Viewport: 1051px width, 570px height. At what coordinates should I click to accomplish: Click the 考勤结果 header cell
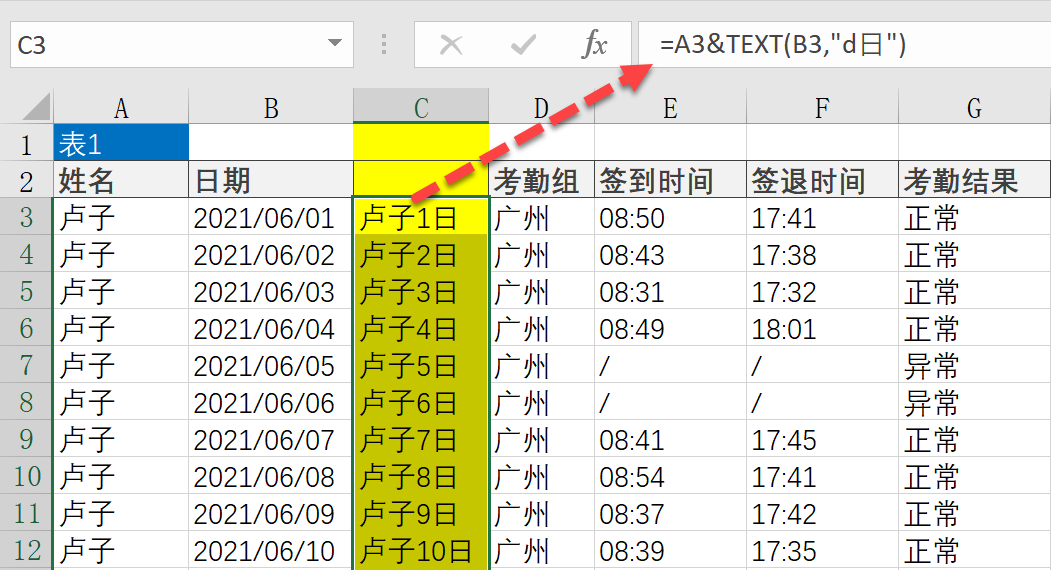pos(975,180)
